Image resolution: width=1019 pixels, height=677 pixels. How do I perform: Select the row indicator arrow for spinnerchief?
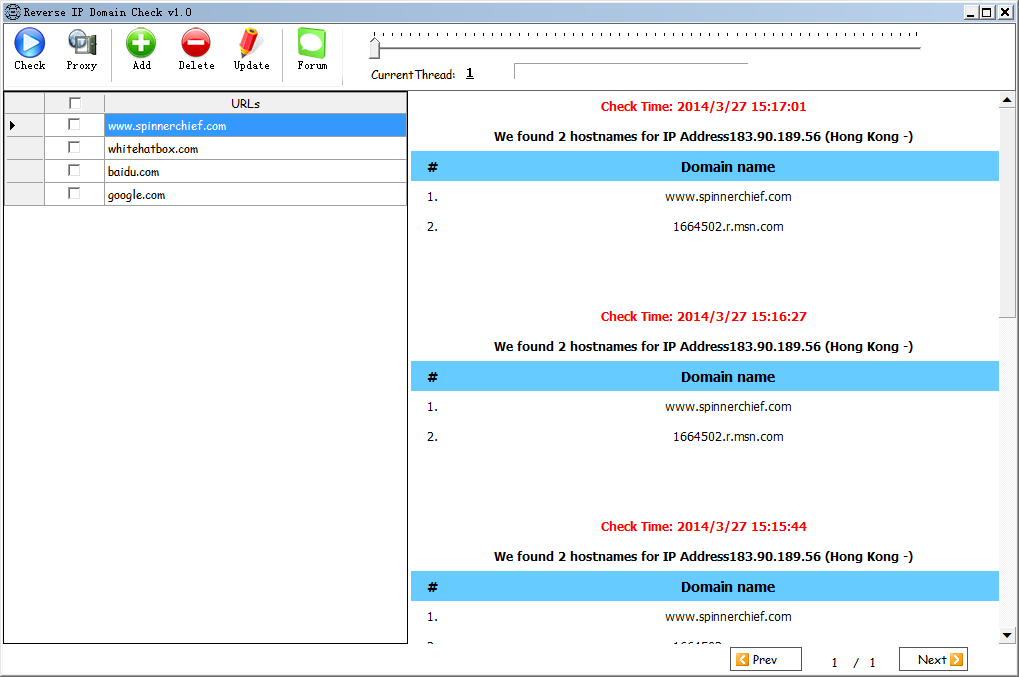(x=13, y=125)
